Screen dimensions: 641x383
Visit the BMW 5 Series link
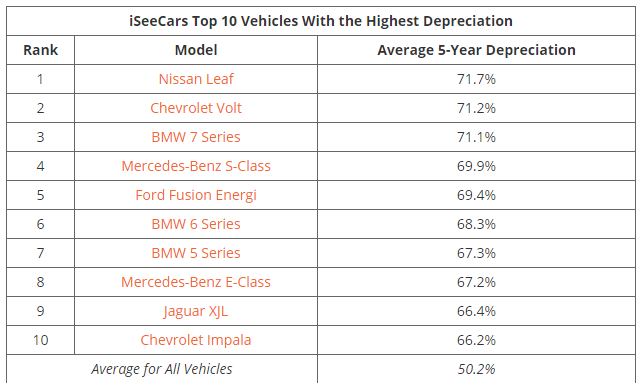click(196, 253)
